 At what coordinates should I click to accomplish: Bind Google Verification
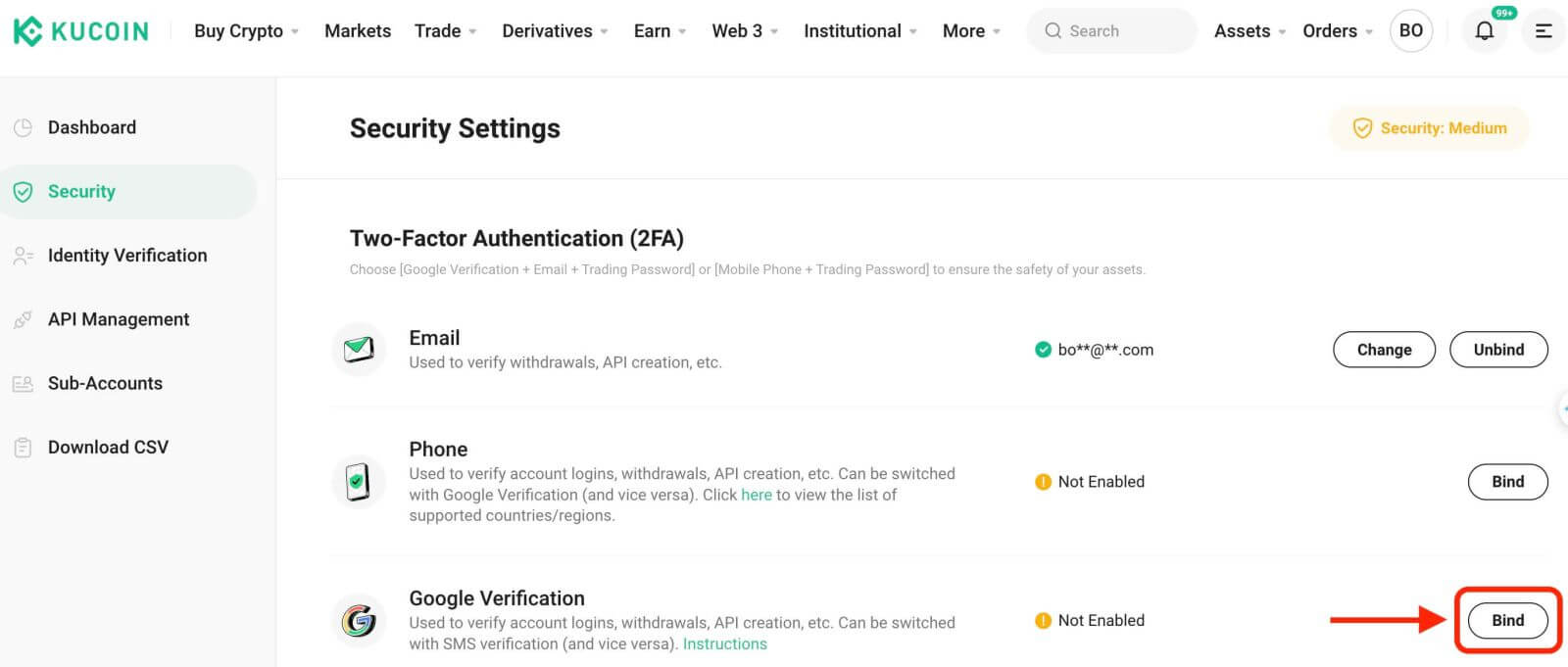coord(1507,620)
